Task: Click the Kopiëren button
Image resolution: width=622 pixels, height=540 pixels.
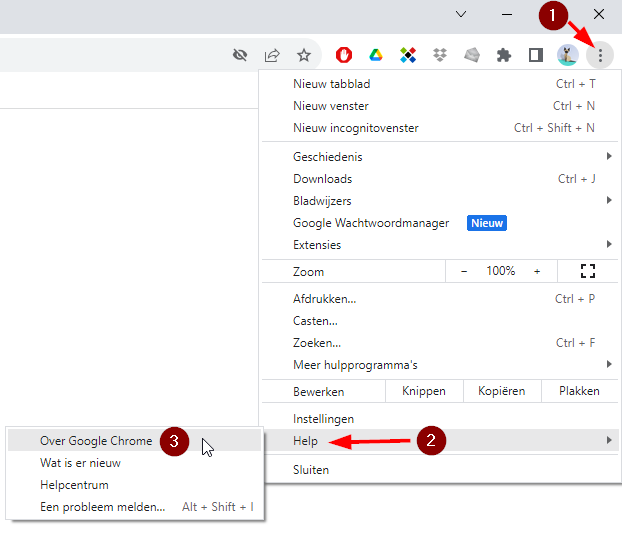Action: coord(501,391)
